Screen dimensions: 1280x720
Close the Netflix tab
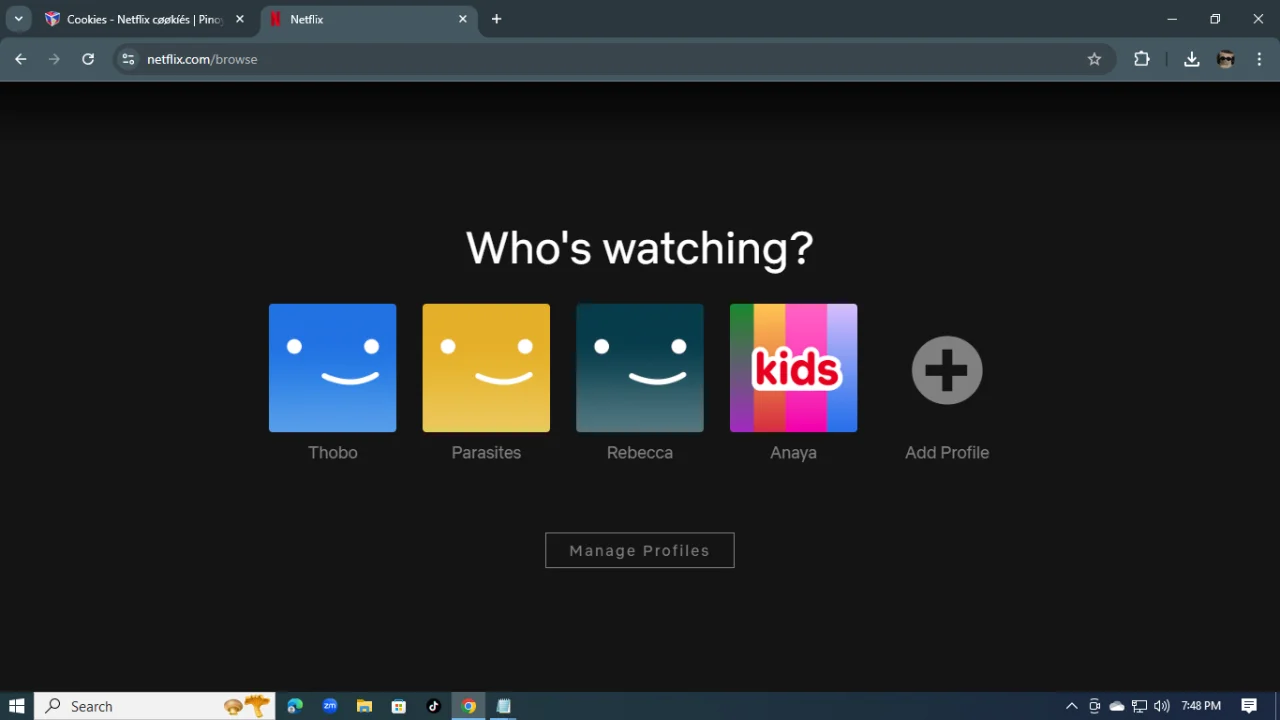click(463, 19)
